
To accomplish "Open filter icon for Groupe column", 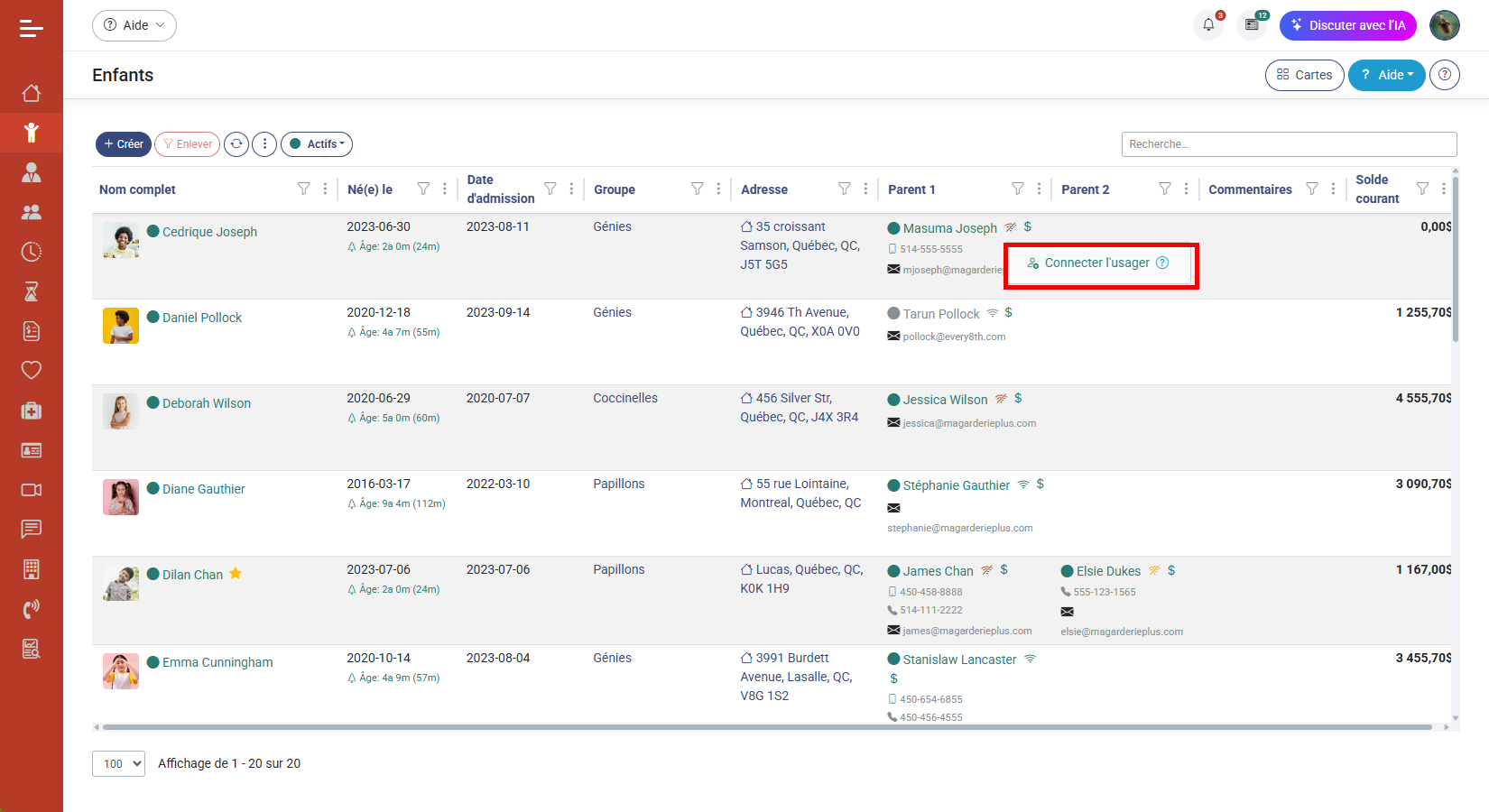I will point(697,189).
